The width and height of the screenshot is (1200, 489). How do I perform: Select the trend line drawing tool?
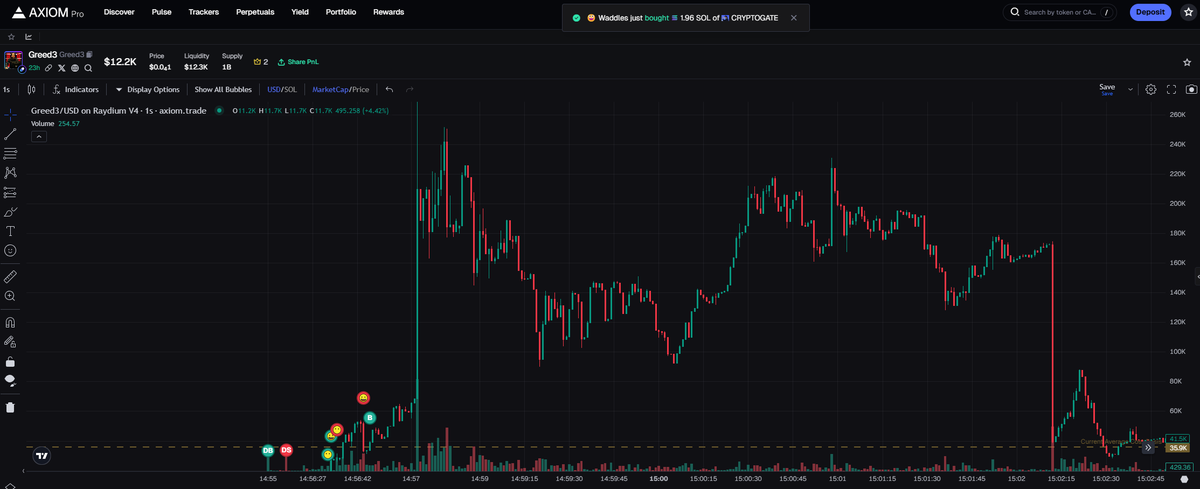[10, 133]
